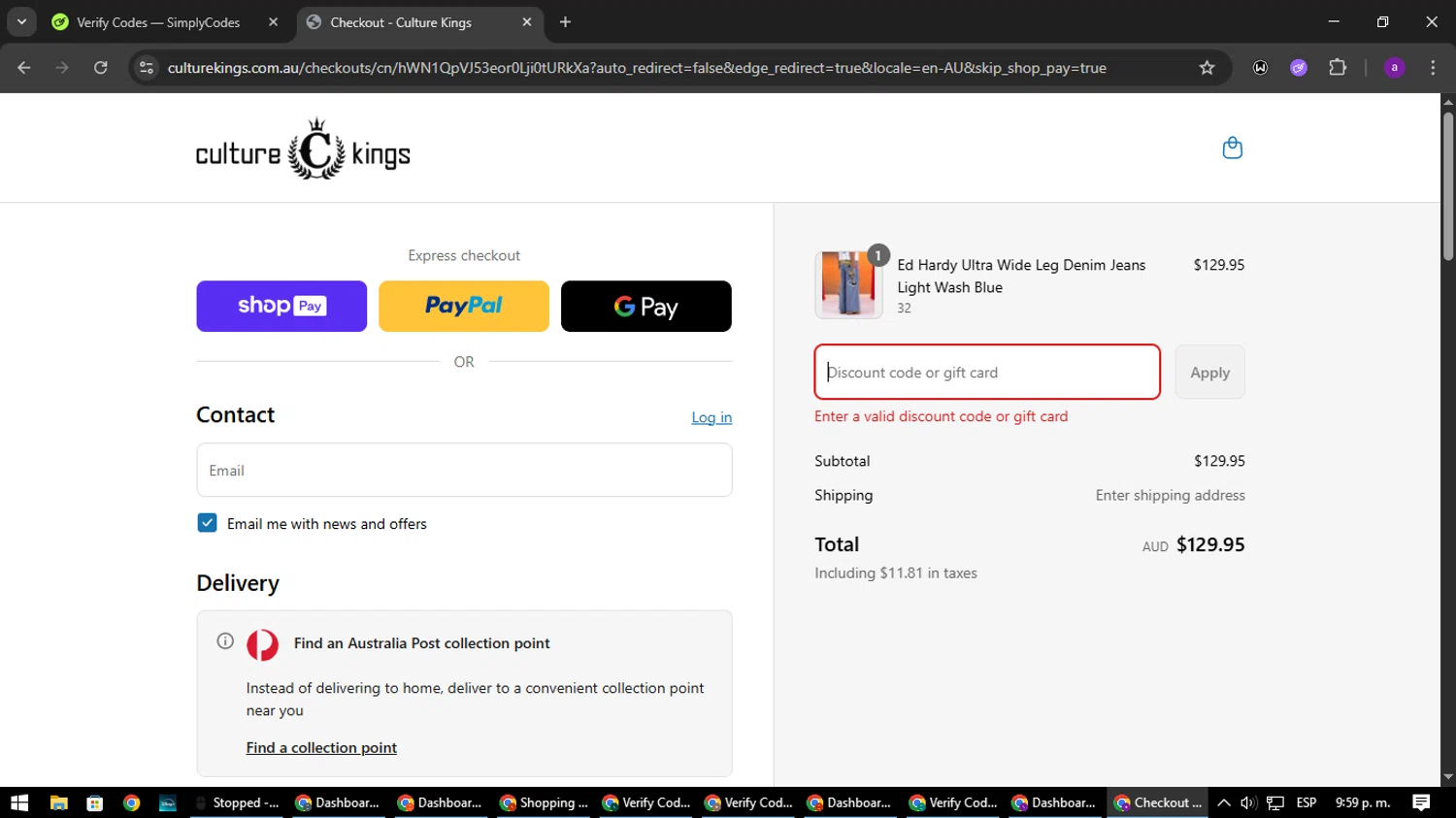1456x818 pixels.
Task: Click the Log in link
Action: 711,417
